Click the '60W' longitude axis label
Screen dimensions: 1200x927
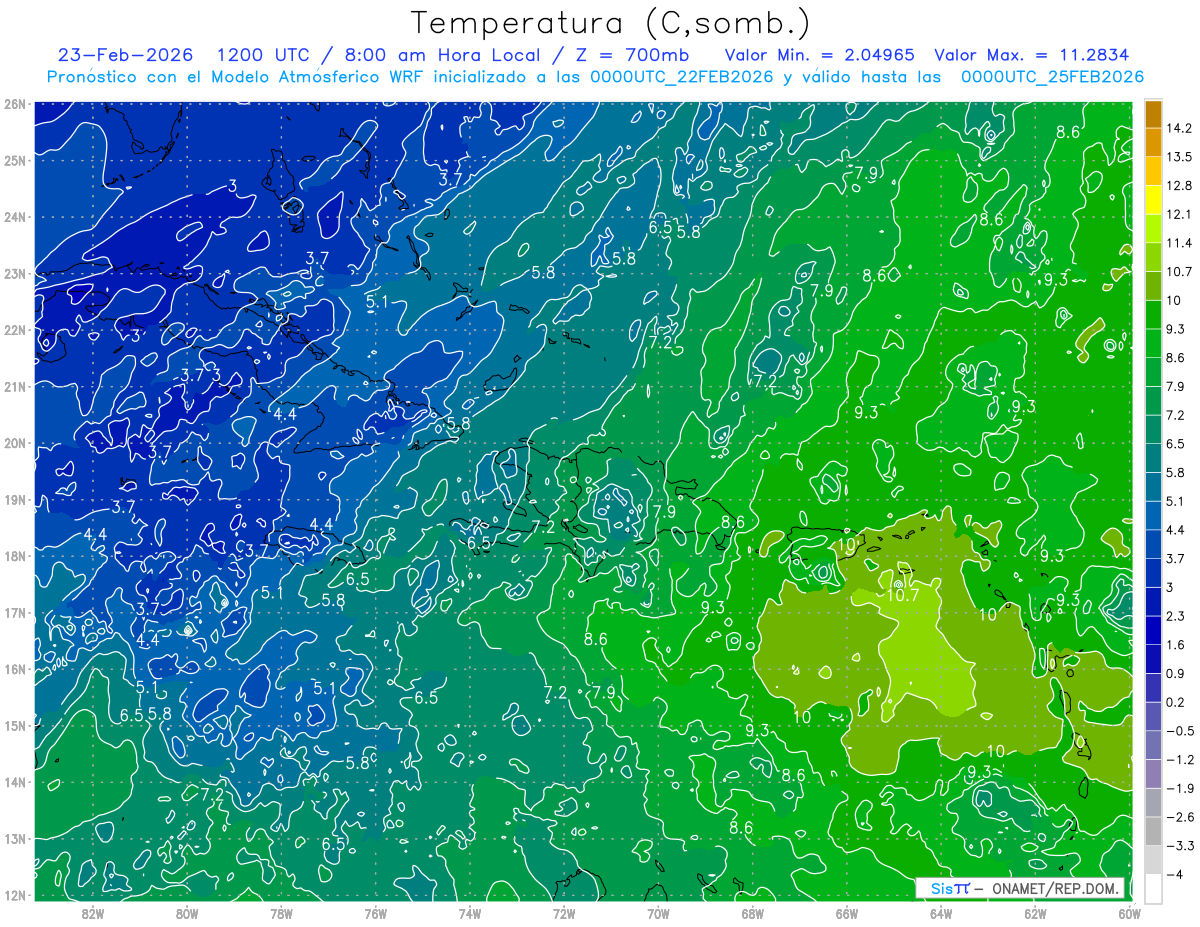1129,912
